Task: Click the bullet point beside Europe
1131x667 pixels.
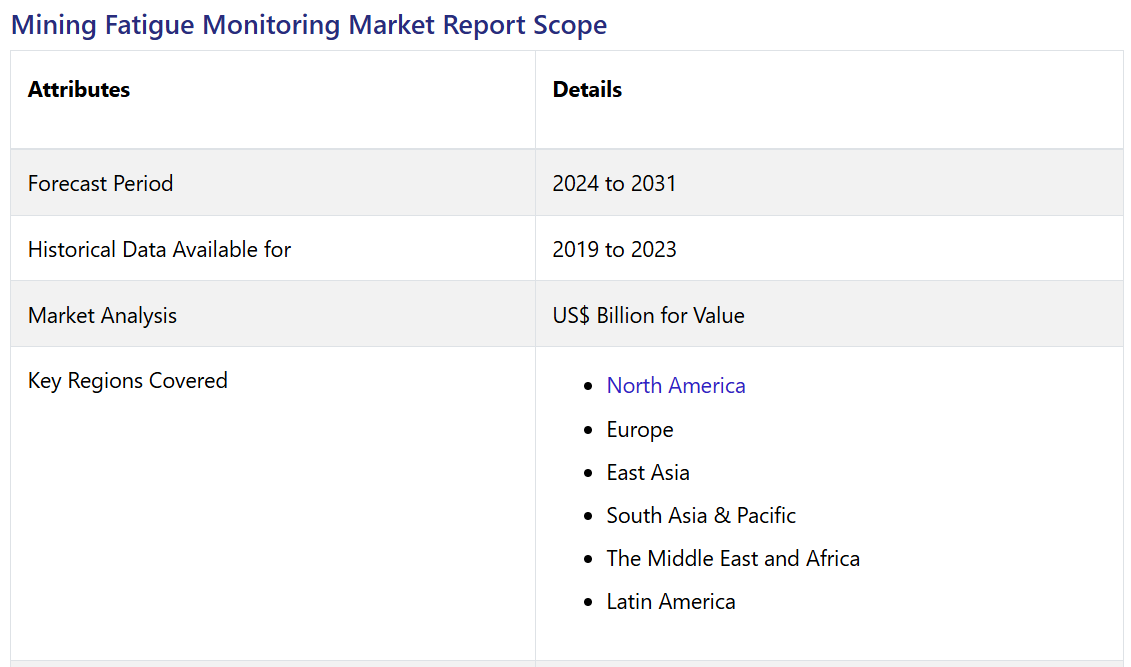Action: pos(588,430)
